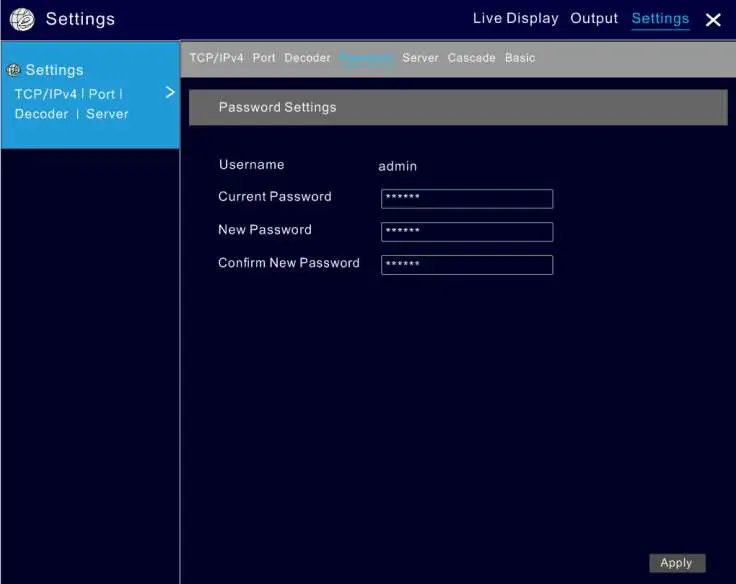The image size is (736, 584).
Task: Click the 'Confirm New Password' label
Action: pyautogui.click(x=289, y=263)
